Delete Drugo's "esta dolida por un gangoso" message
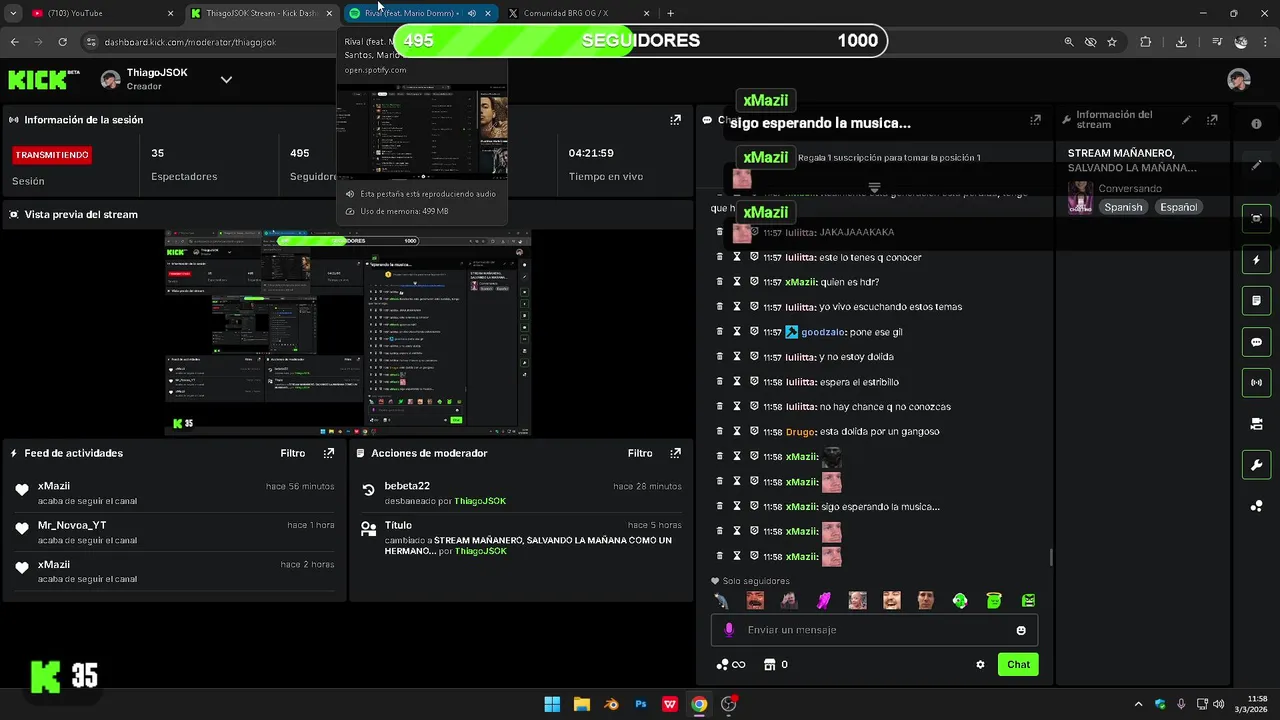Viewport: 1280px width, 720px height. coord(720,432)
